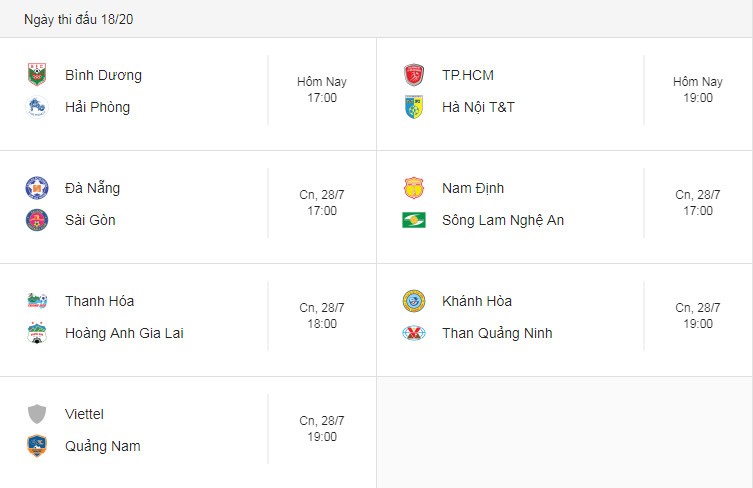This screenshot has width=753, height=488.
Task: Click the Hà Nội T&T team crest
Action: [413, 107]
